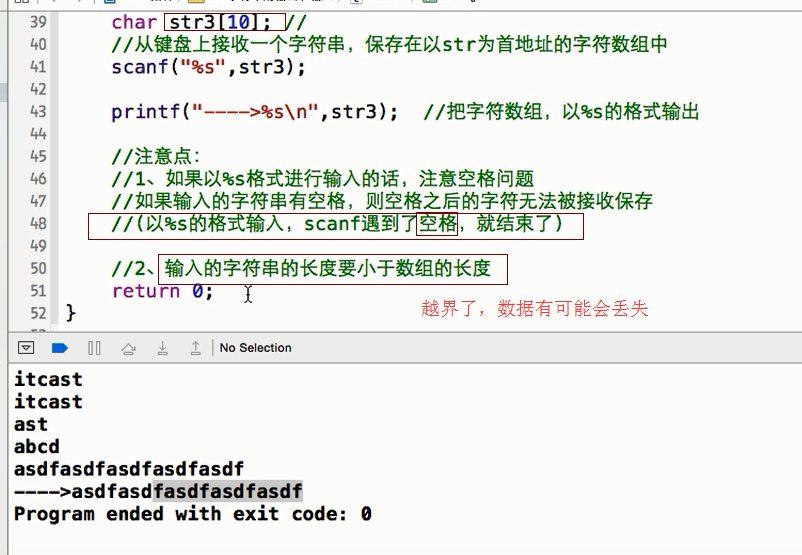802x555 pixels.
Task: Set a breakpoint on line number 39
Action: tap(38, 22)
